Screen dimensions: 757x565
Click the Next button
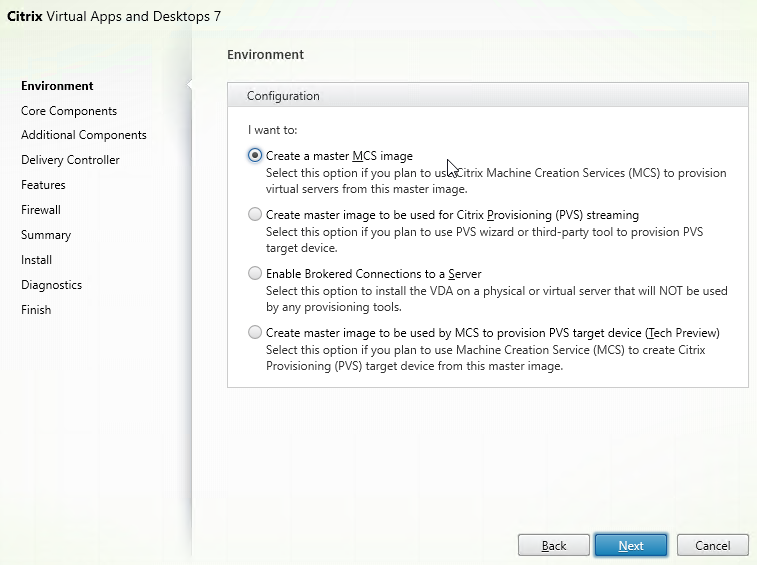coord(631,545)
